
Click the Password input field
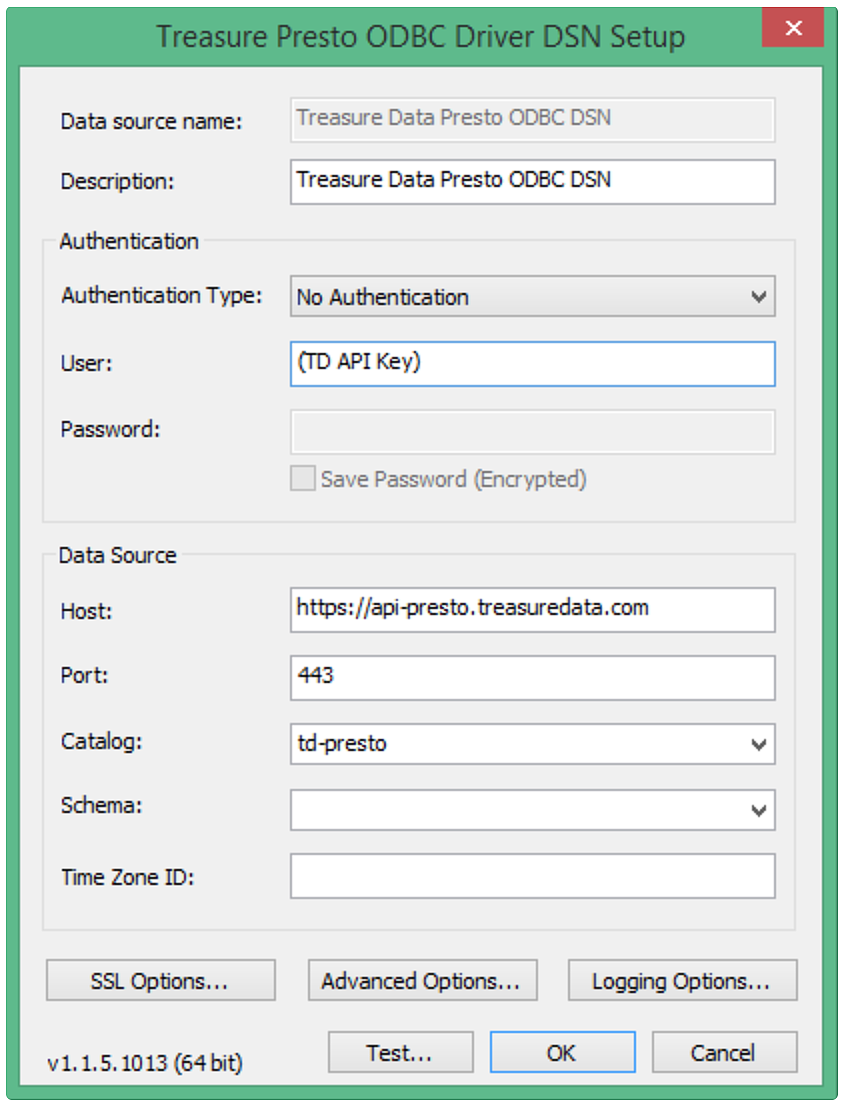[x=532, y=432]
